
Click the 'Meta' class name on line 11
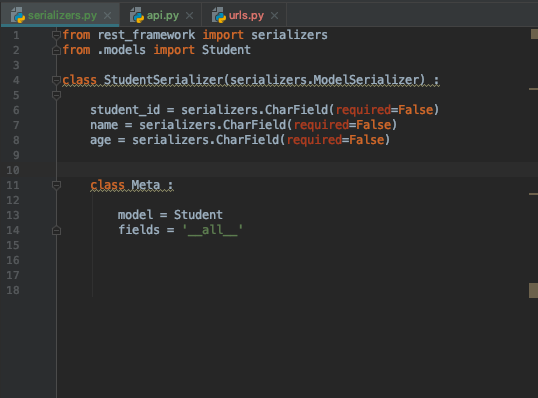(146, 185)
